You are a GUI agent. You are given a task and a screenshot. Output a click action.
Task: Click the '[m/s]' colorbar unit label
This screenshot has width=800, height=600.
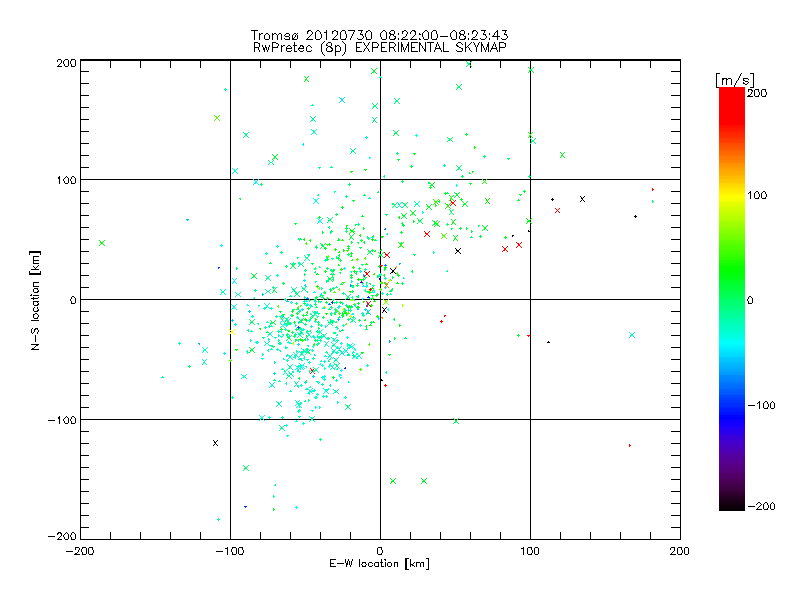pos(735,80)
